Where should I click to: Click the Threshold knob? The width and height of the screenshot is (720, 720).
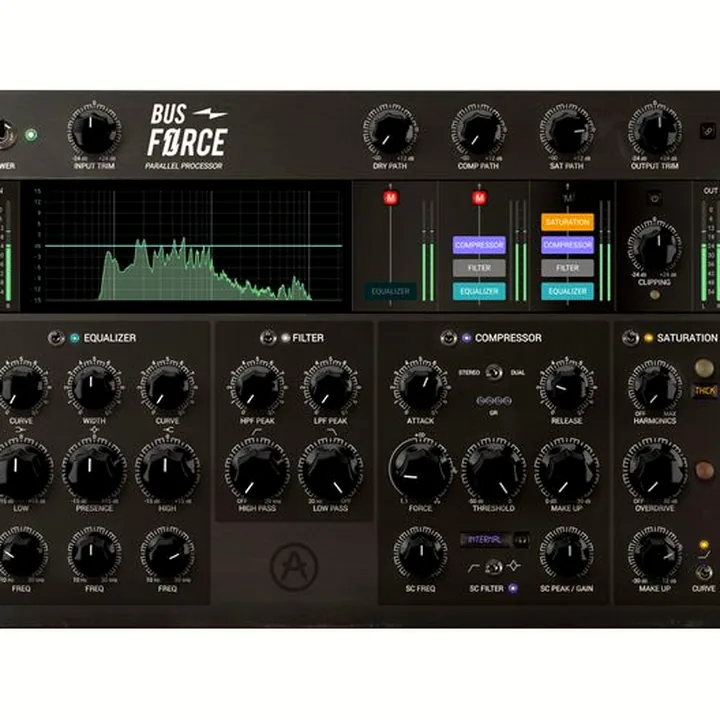494,471
